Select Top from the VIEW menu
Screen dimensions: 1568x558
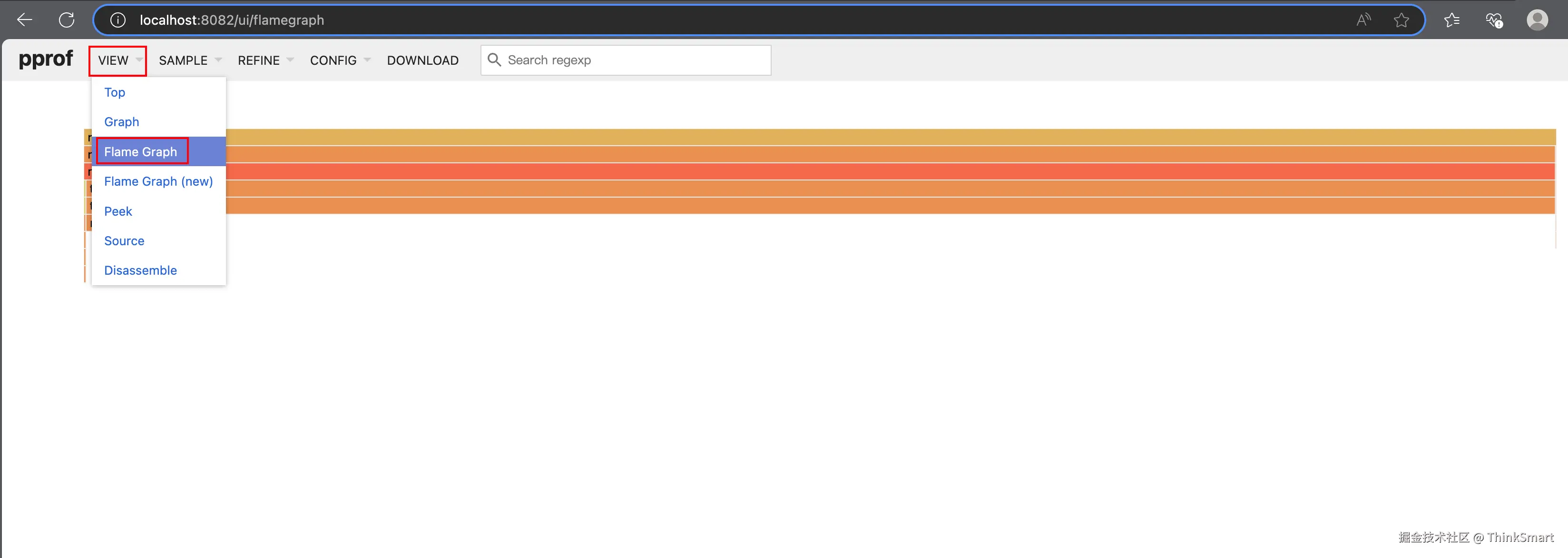coord(115,92)
